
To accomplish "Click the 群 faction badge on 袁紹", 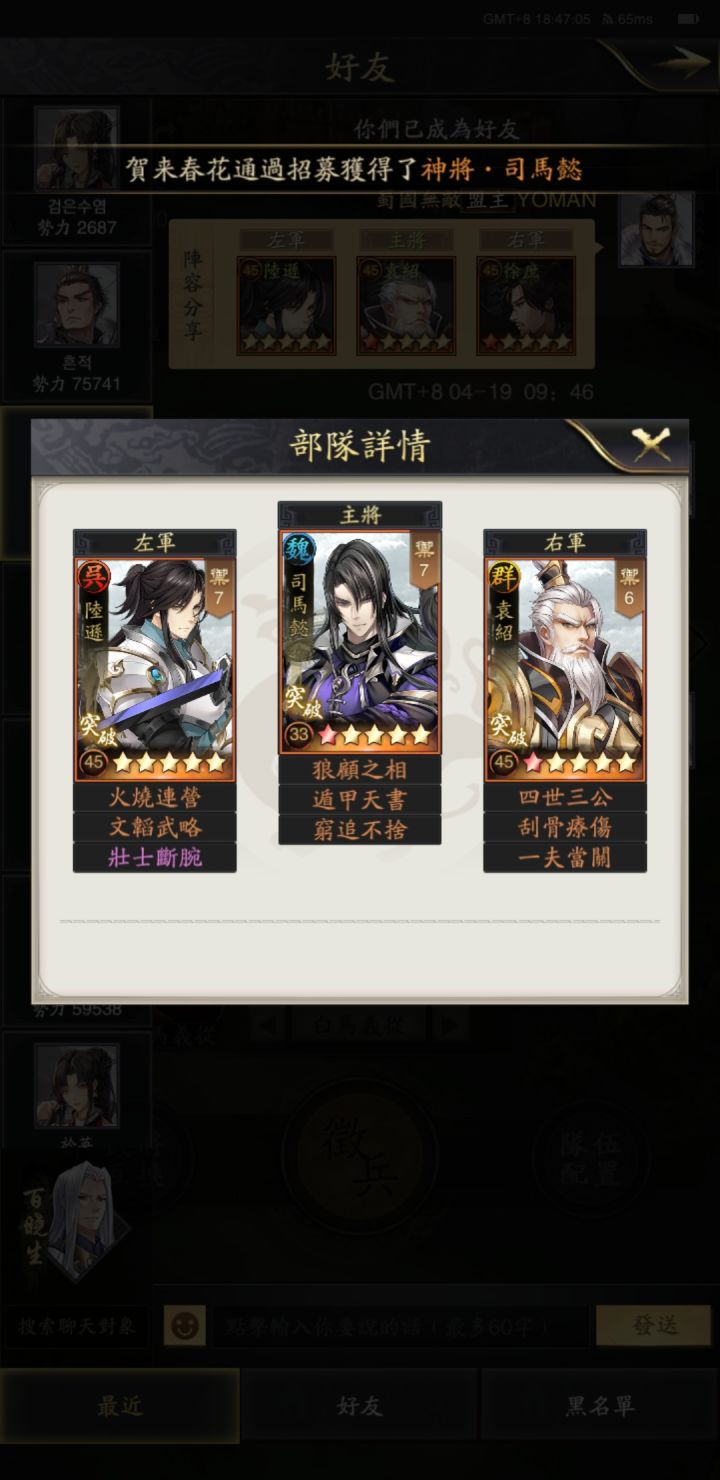I will (503, 575).
